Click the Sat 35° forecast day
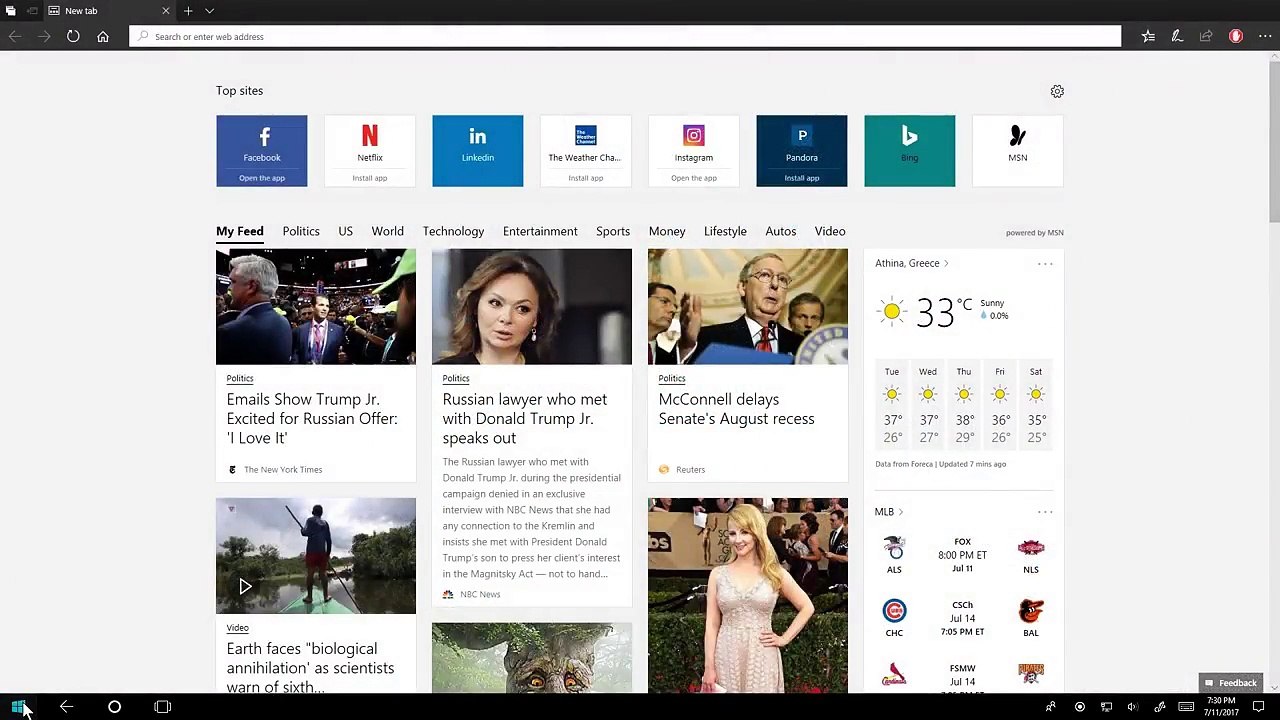This screenshot has width=1280, height=720. click(x=1036, y=405)
